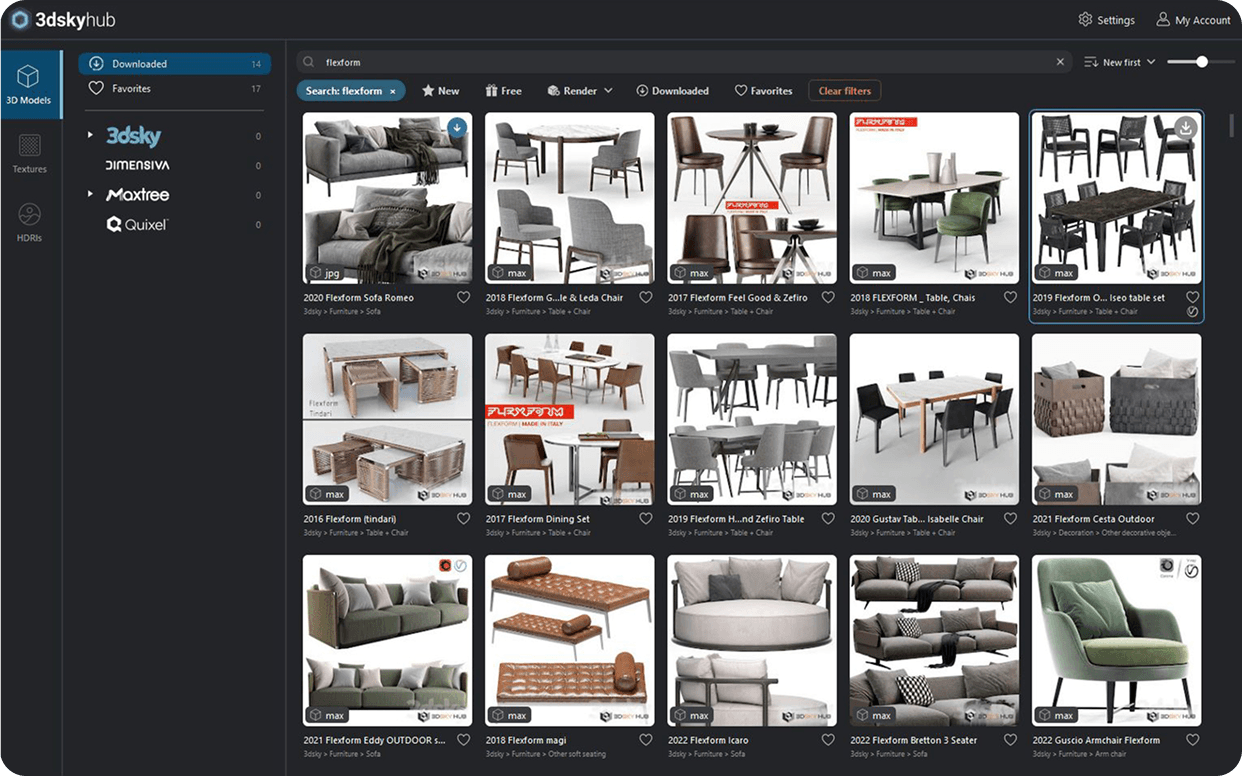Favorite 2022 Flexform Bretton 3 Seater
Viewport: 1242px width, 776px height.
[x=1011, y=740]
